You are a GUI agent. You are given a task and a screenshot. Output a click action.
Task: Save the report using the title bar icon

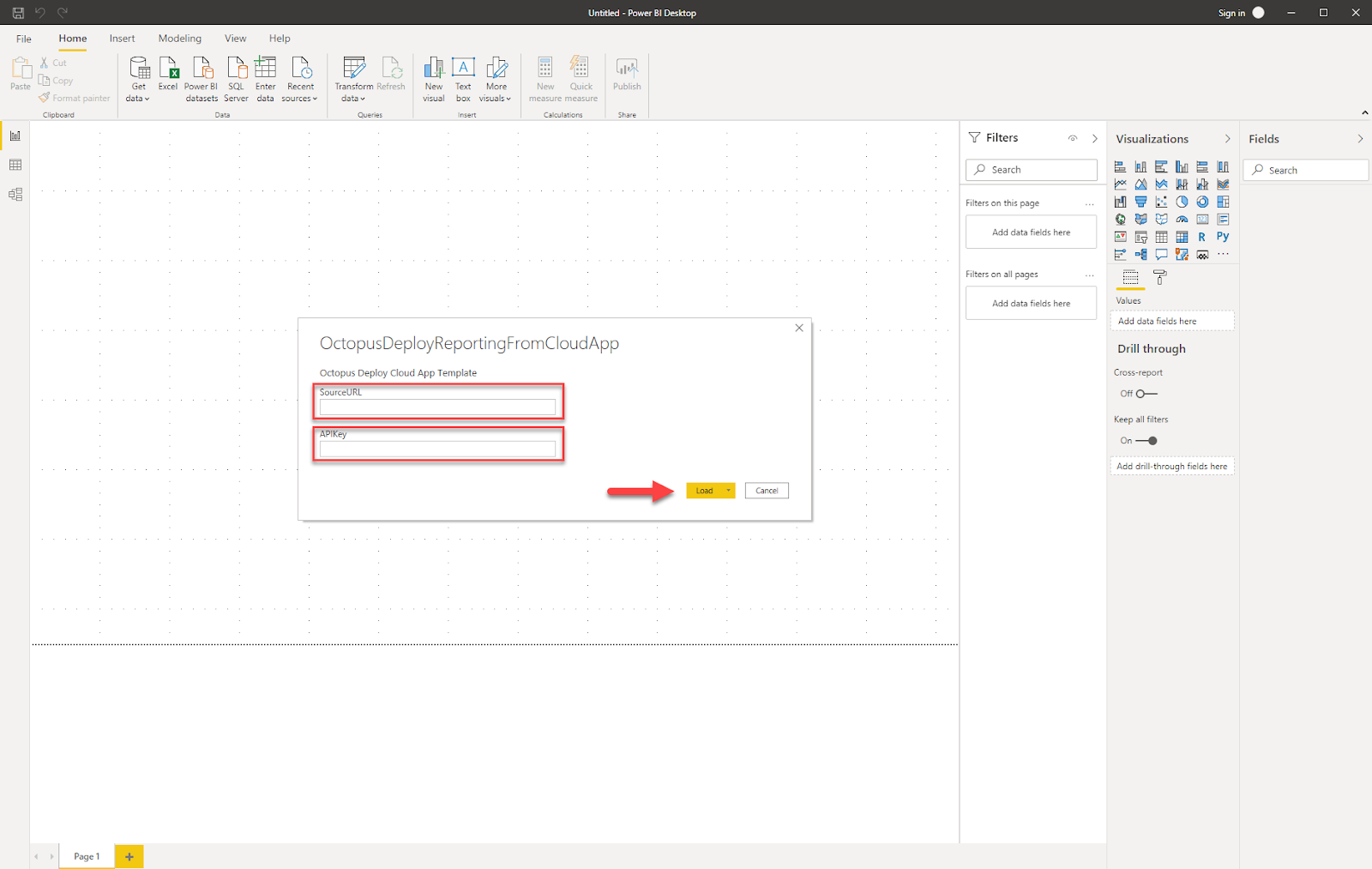pyautogui.click(x=18, y=13)
